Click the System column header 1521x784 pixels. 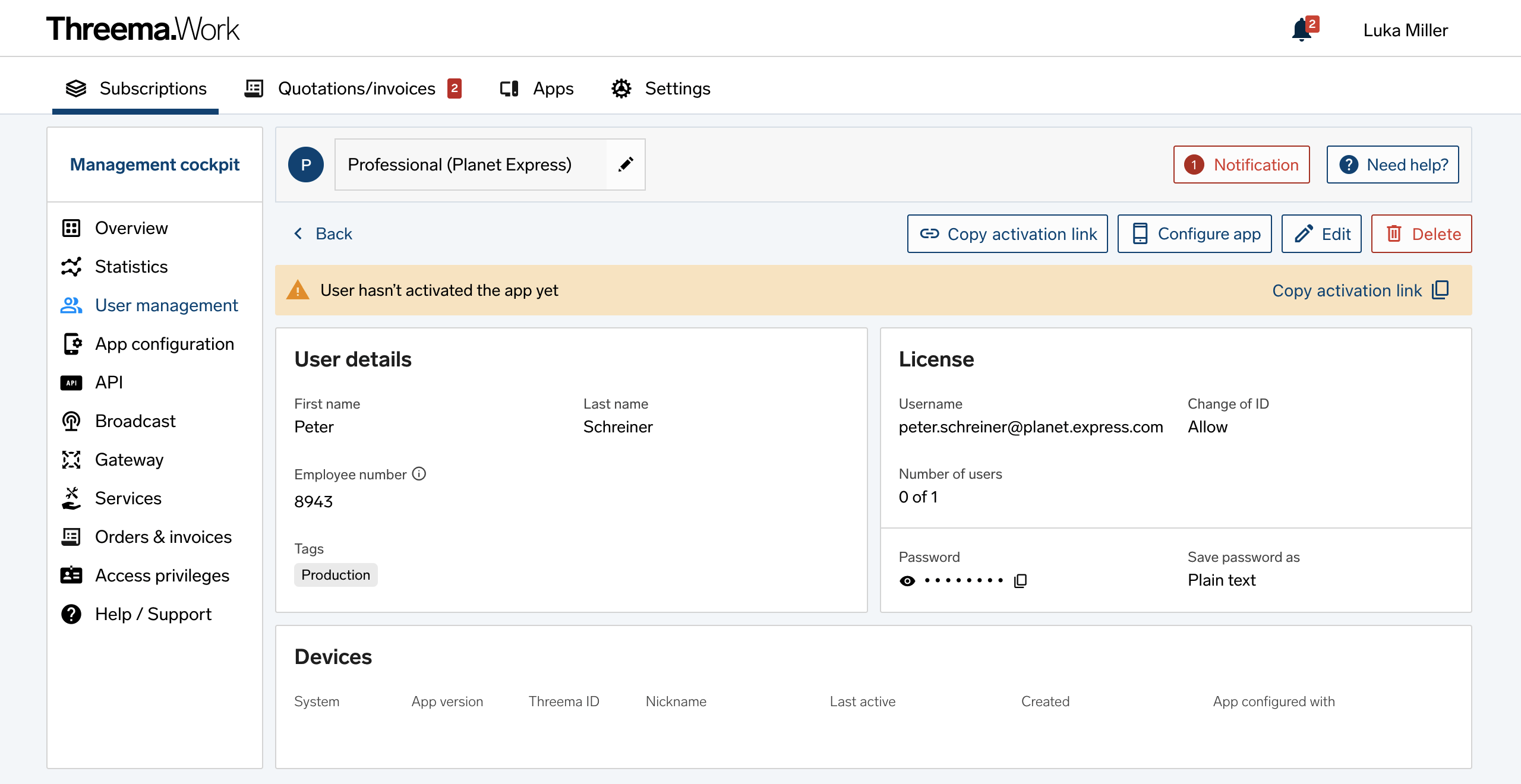click(317, 701)
